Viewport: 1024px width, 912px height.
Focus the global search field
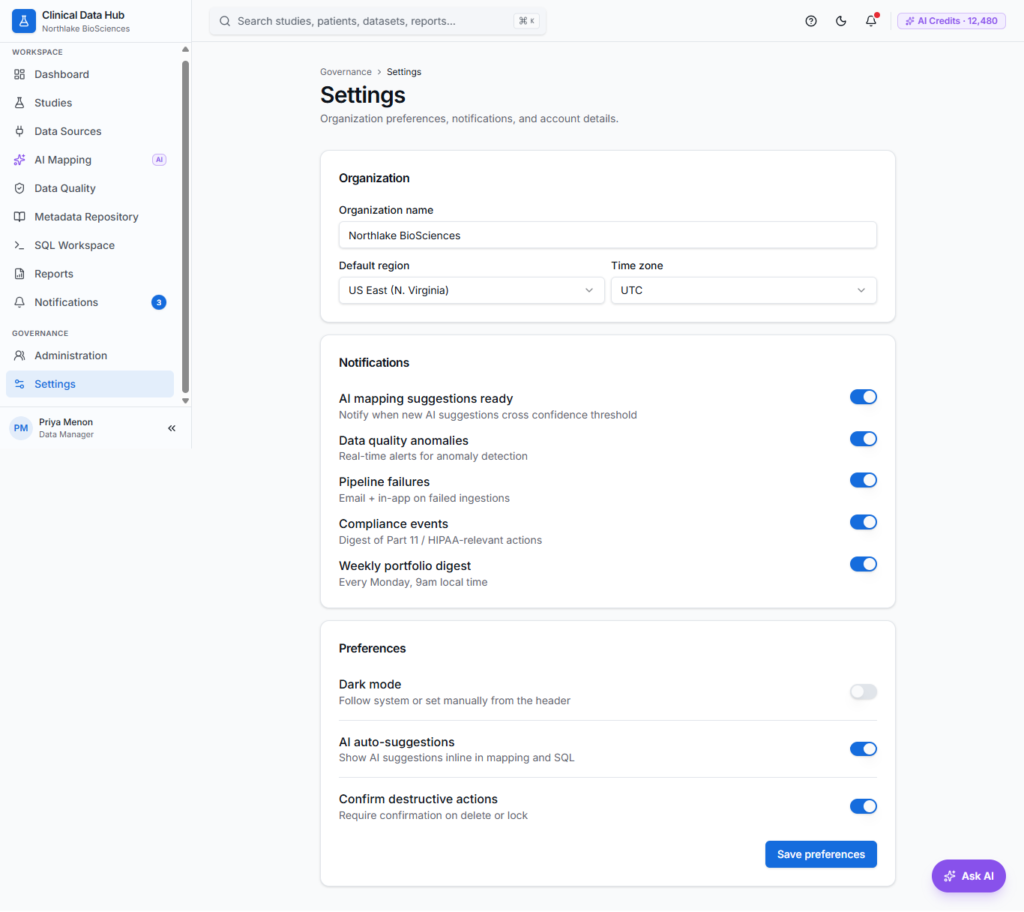click(x=377, y=21)
